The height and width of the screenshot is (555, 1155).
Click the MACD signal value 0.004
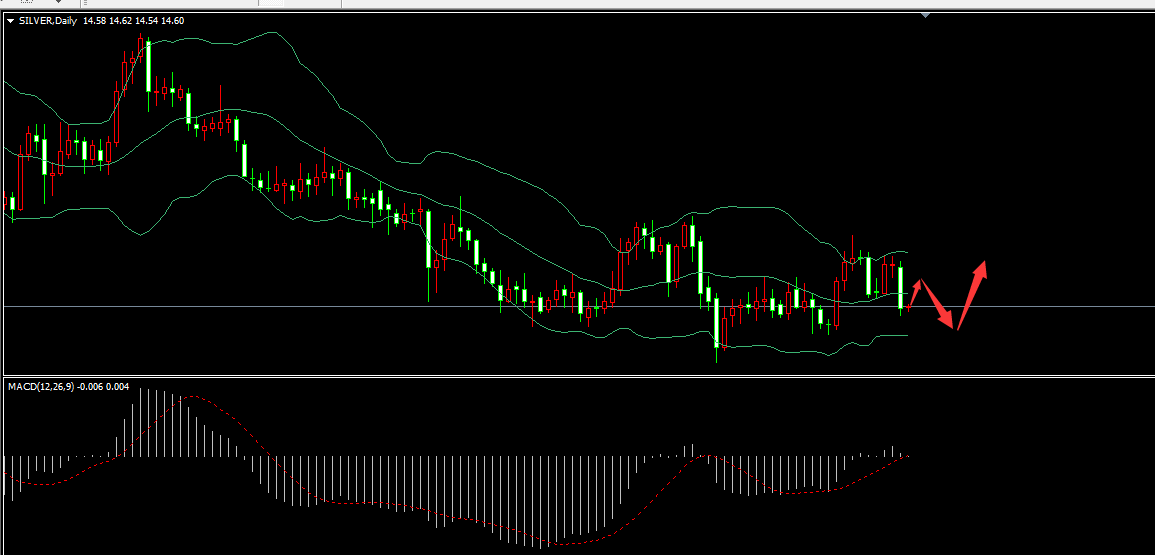pyautogui.click(x=119, y=386)
